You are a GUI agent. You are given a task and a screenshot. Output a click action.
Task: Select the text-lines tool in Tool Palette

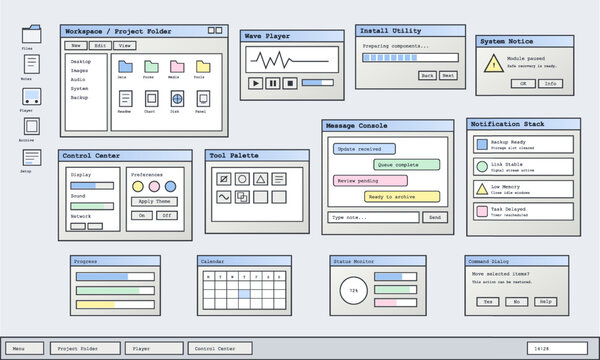tap(279, 179)
